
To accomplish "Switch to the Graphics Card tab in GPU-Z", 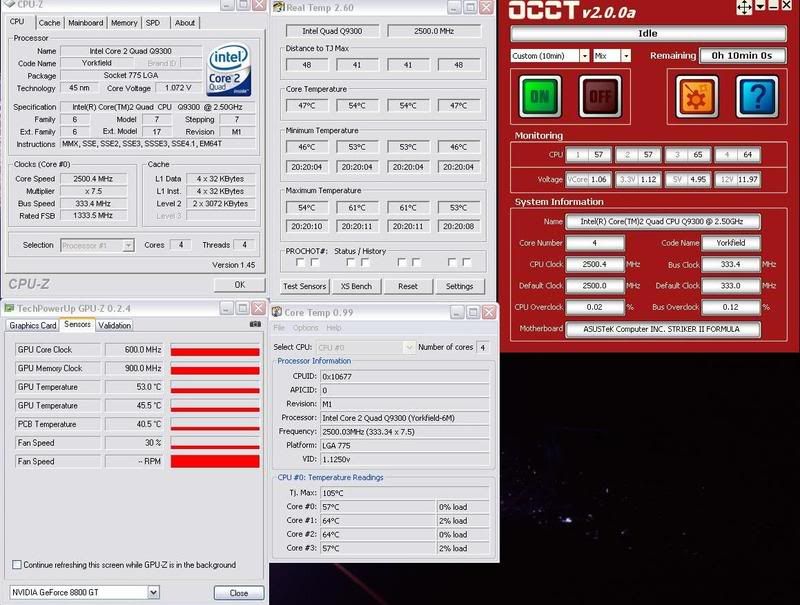I will (33, 325).
